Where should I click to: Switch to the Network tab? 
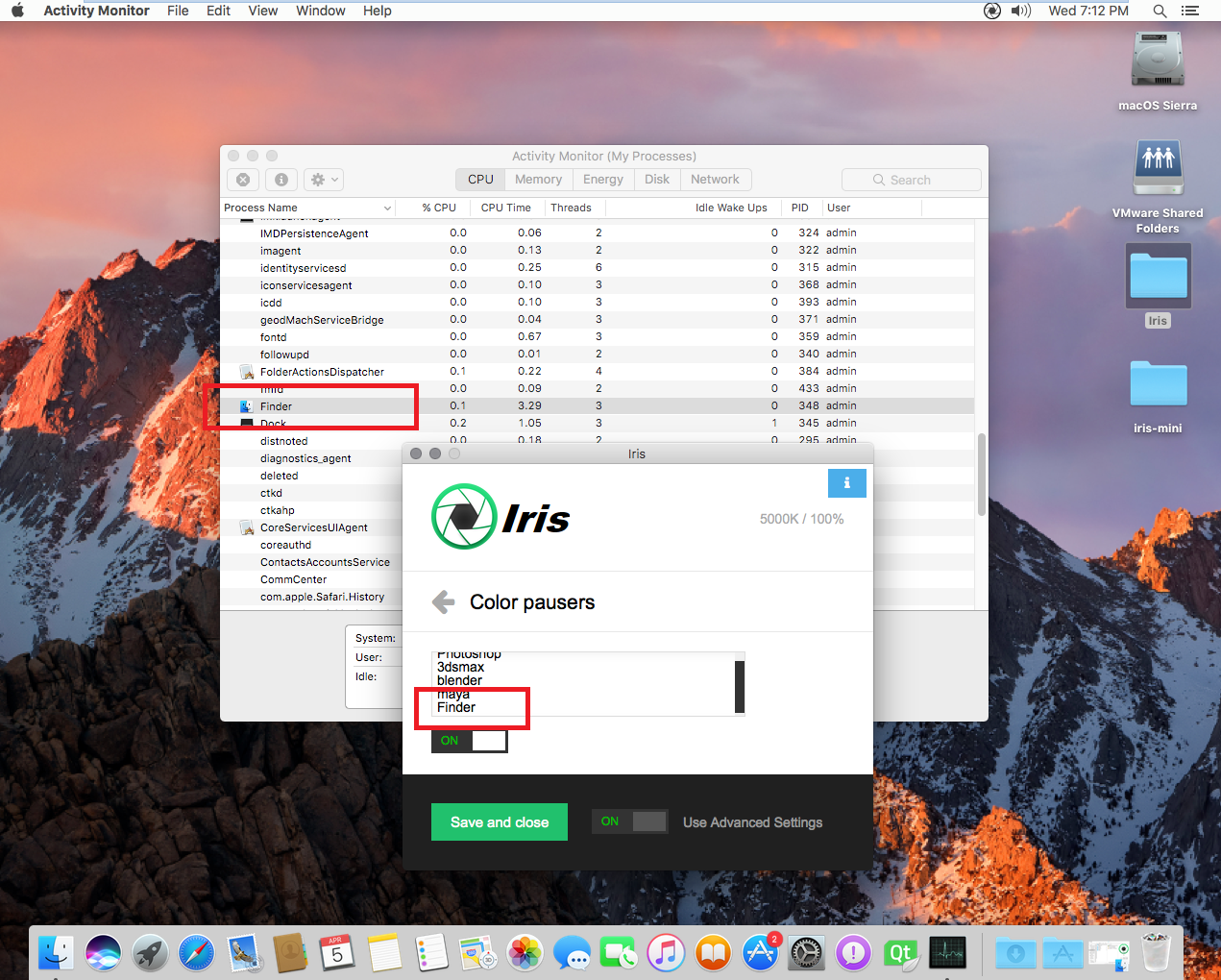point(715,180)
